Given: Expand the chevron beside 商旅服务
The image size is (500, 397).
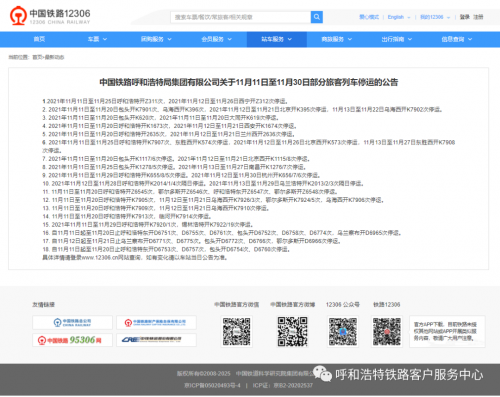Looking at the screenshot, I should [x=350, y=39].
